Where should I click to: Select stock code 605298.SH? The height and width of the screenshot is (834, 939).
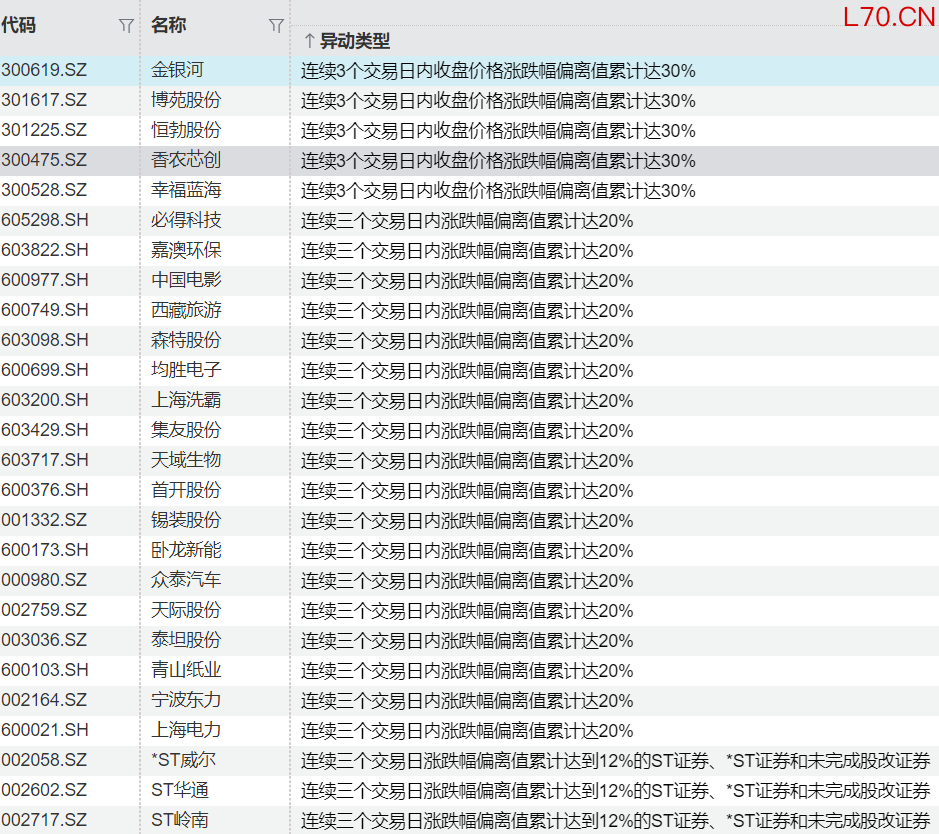click(x=45, y=220)
